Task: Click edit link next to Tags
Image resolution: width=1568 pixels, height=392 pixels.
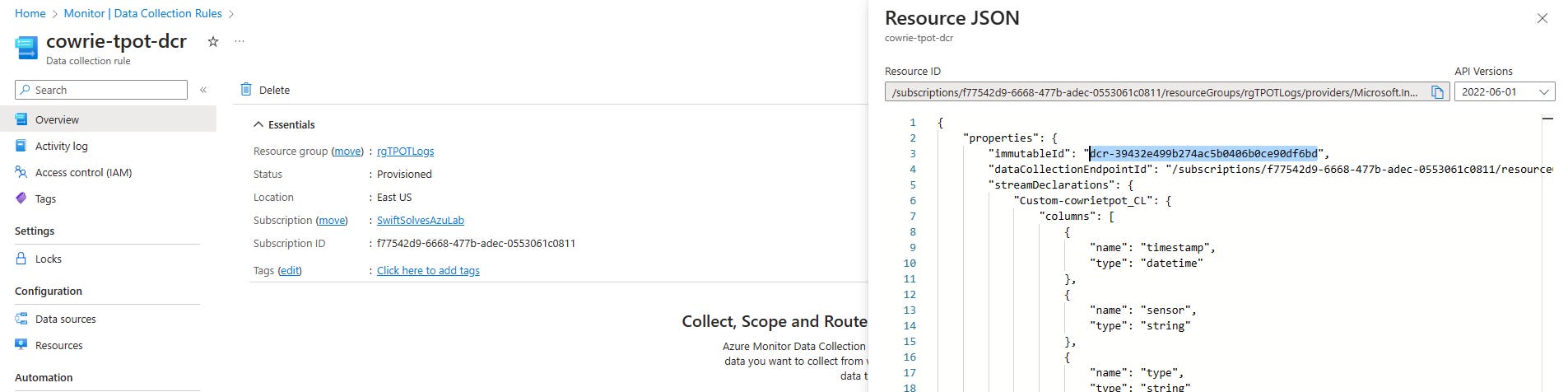Action: tap(290, 270)
